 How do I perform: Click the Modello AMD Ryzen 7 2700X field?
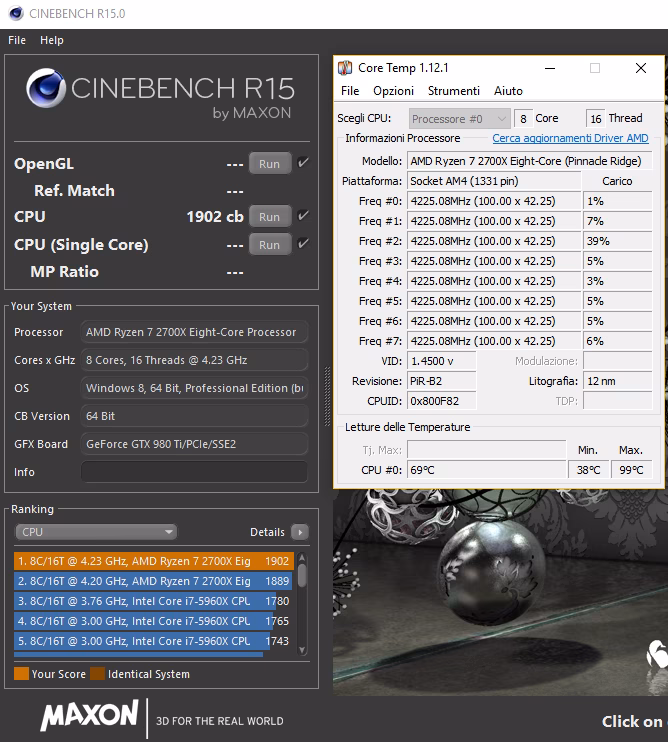tap(529, 161)
